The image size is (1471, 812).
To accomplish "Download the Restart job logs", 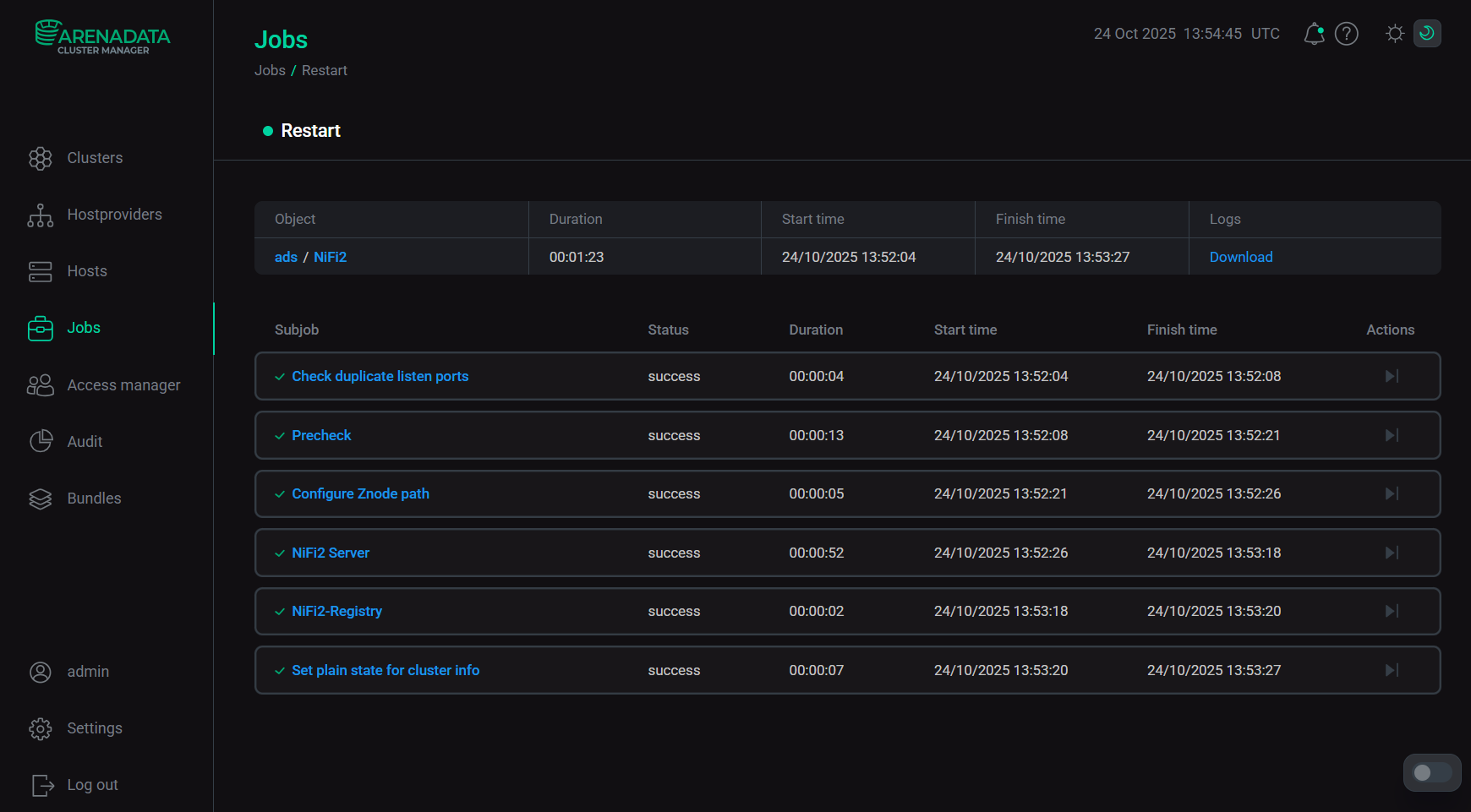I will pyautogui.click(x=1240, y=257).
